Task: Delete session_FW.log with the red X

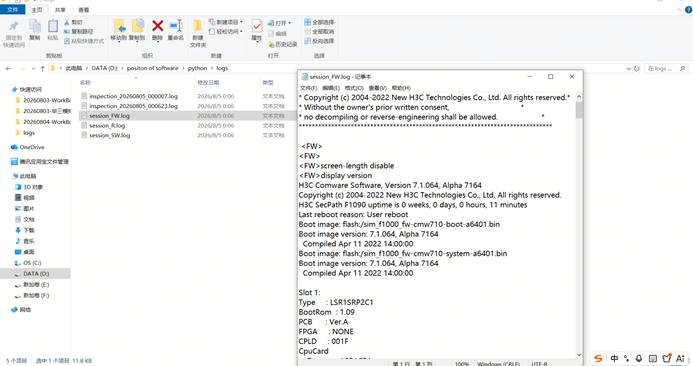Action: 157,30
